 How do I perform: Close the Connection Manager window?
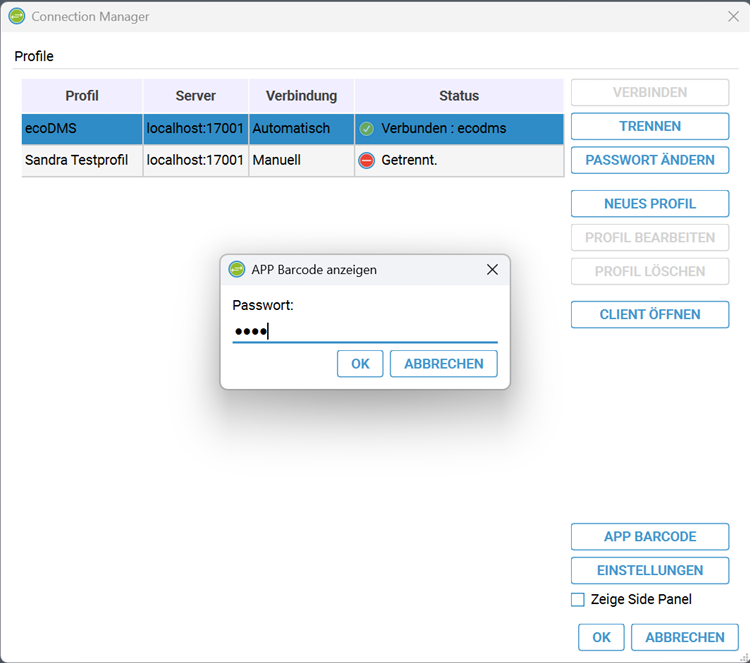[733, 17]
